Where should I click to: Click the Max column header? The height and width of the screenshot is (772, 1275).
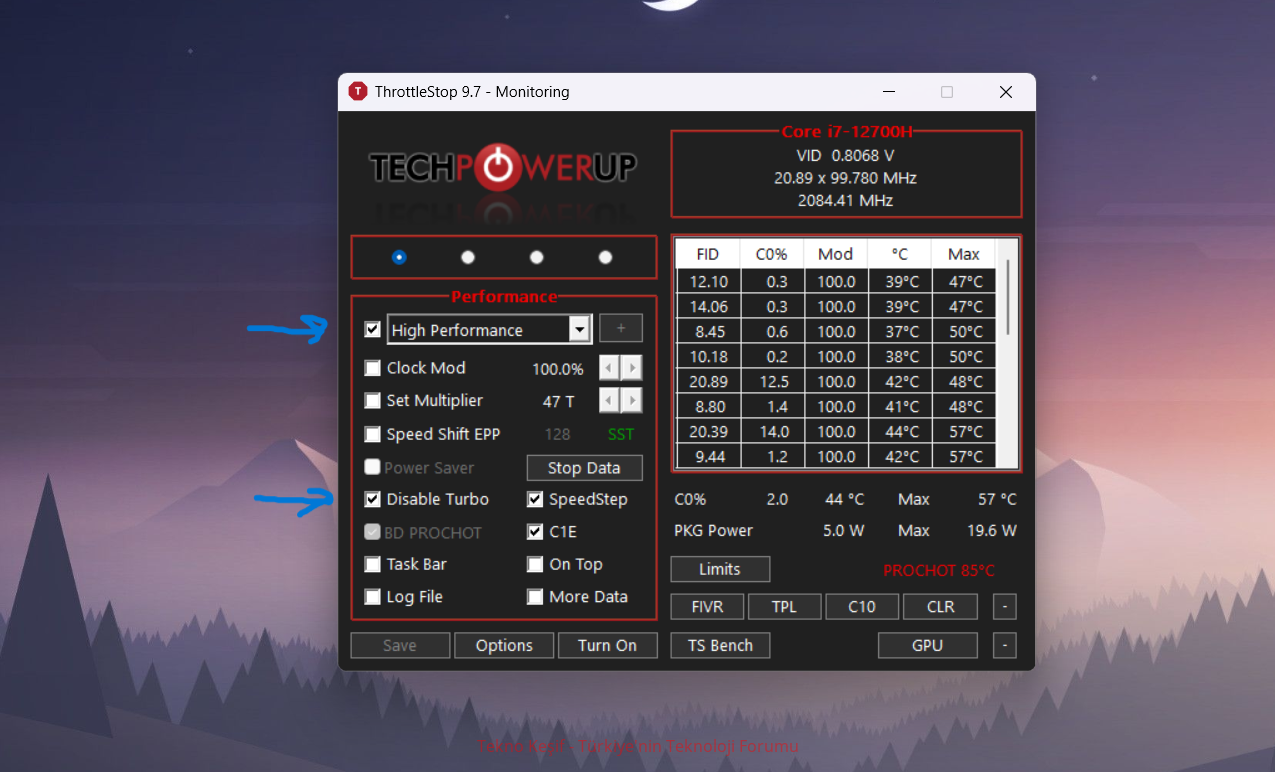(x=964, y=254)
